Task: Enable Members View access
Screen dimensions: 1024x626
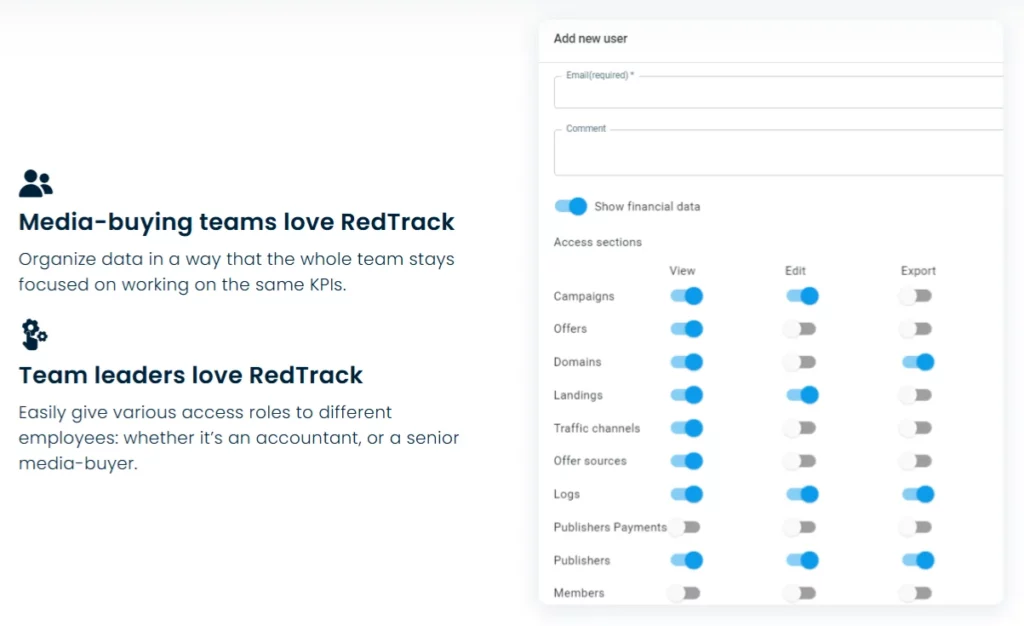Action: pyautogui.click(x=686, y=592)
